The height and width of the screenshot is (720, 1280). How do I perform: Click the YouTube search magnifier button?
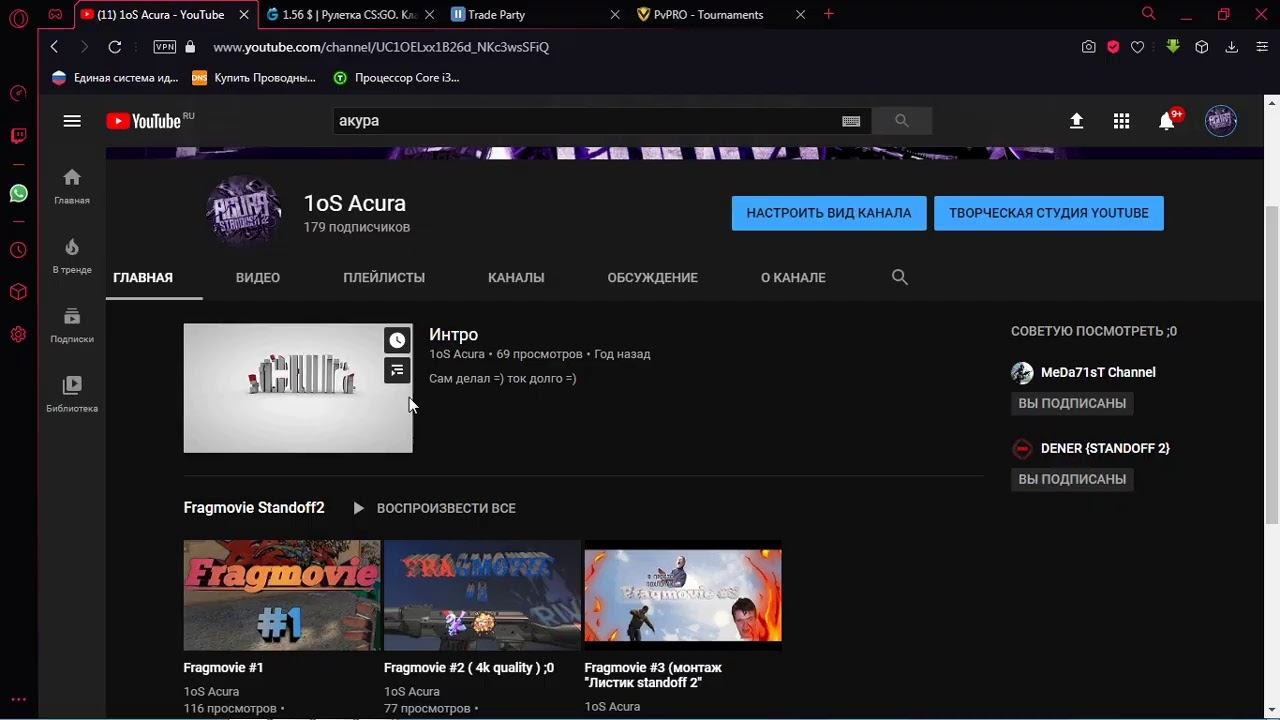point(902,121)
